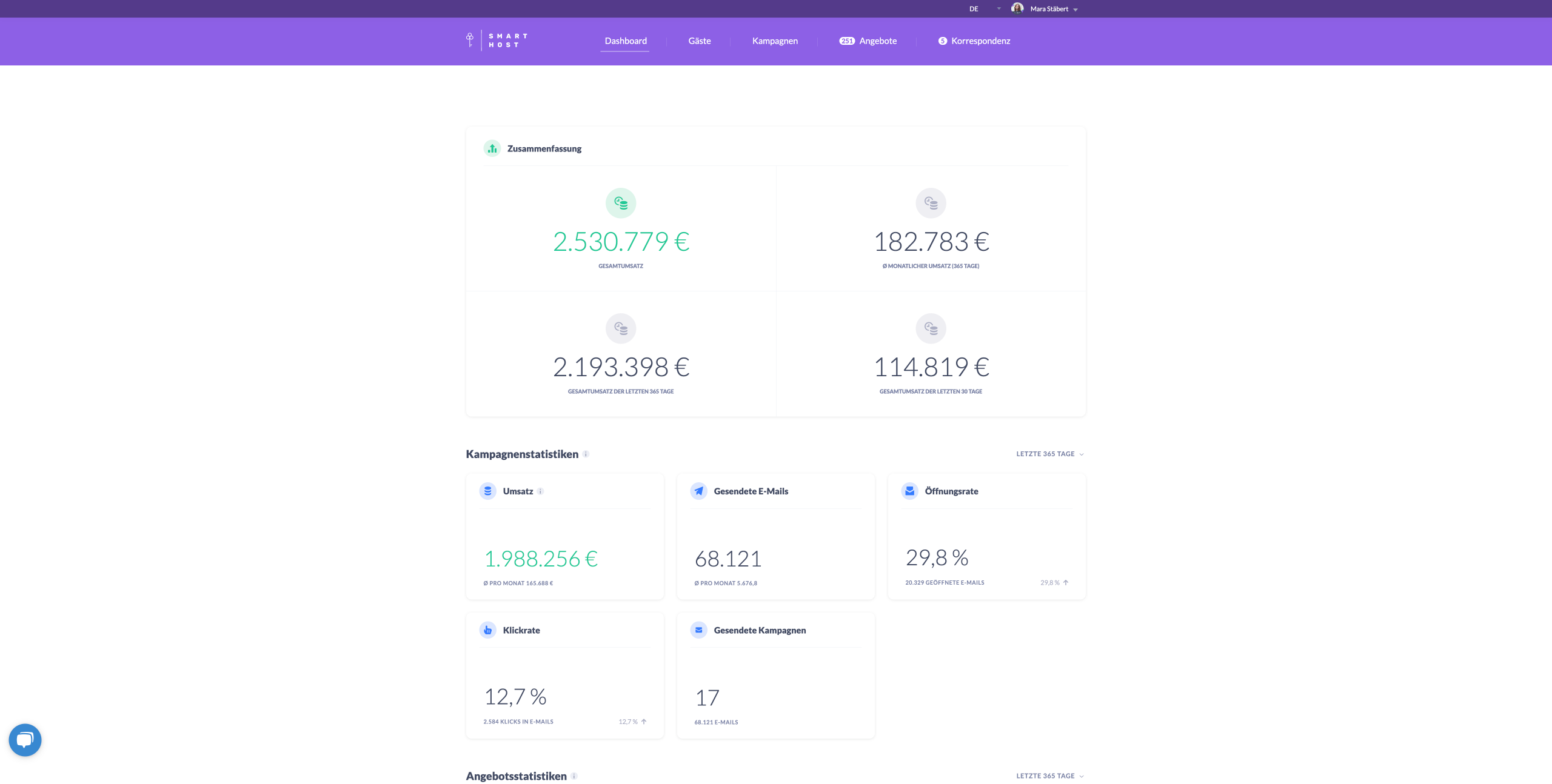This screenshot has height=784, width=1552.
Task: Click Mara Stäbert's profile avatar
Action: pyautogui.click(x=1017, y=8)
